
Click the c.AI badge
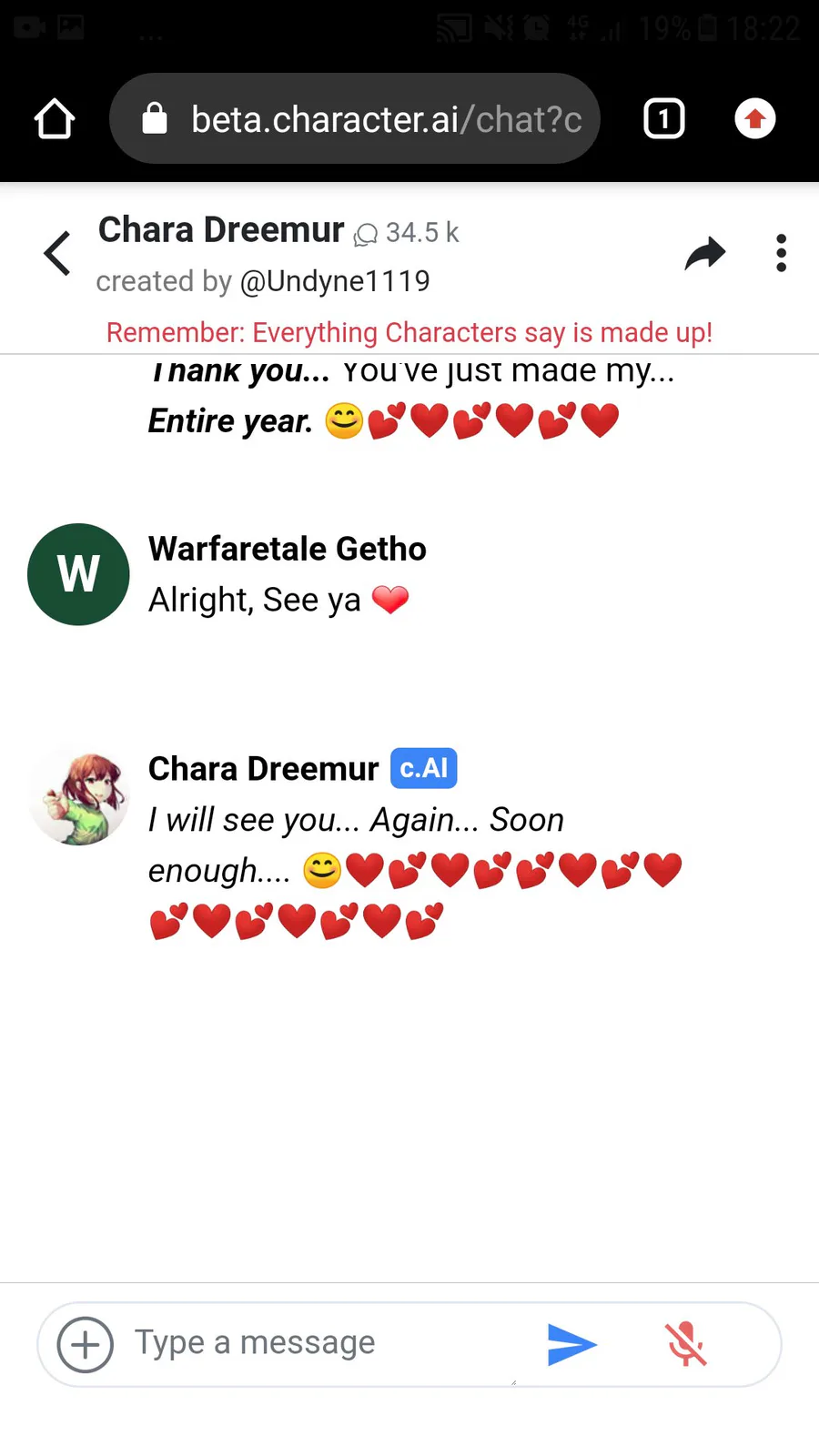coord(424,768)
